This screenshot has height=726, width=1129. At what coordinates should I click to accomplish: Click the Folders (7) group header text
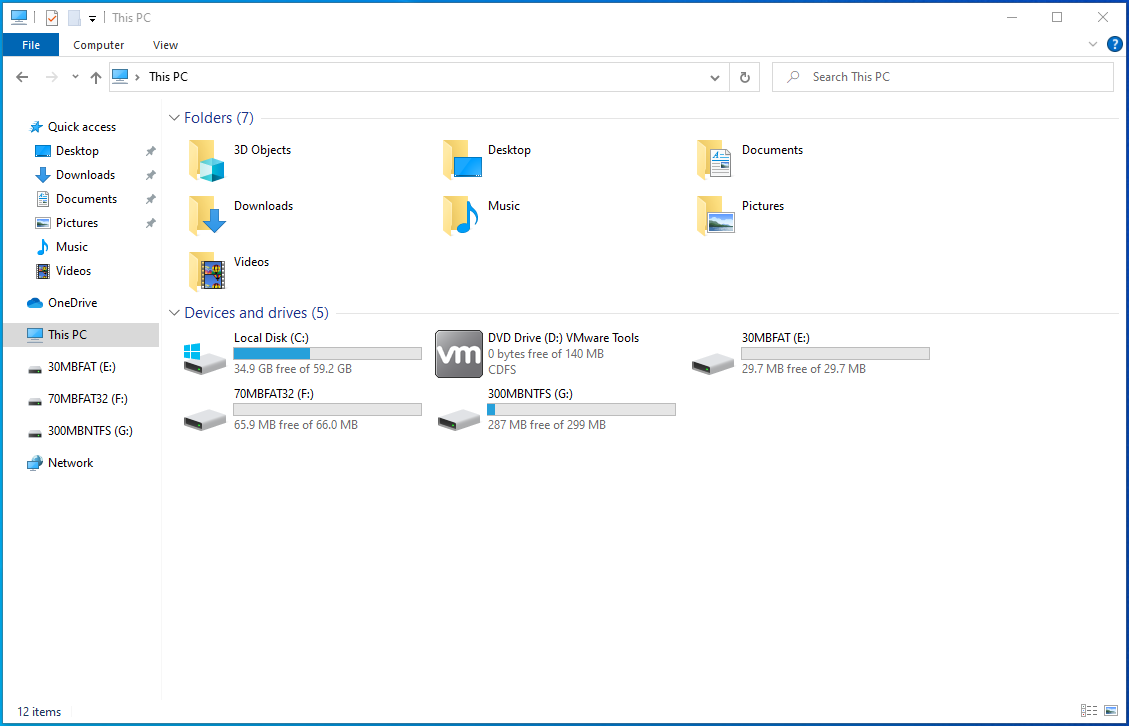pyautogui.click(x=219, y=117)
